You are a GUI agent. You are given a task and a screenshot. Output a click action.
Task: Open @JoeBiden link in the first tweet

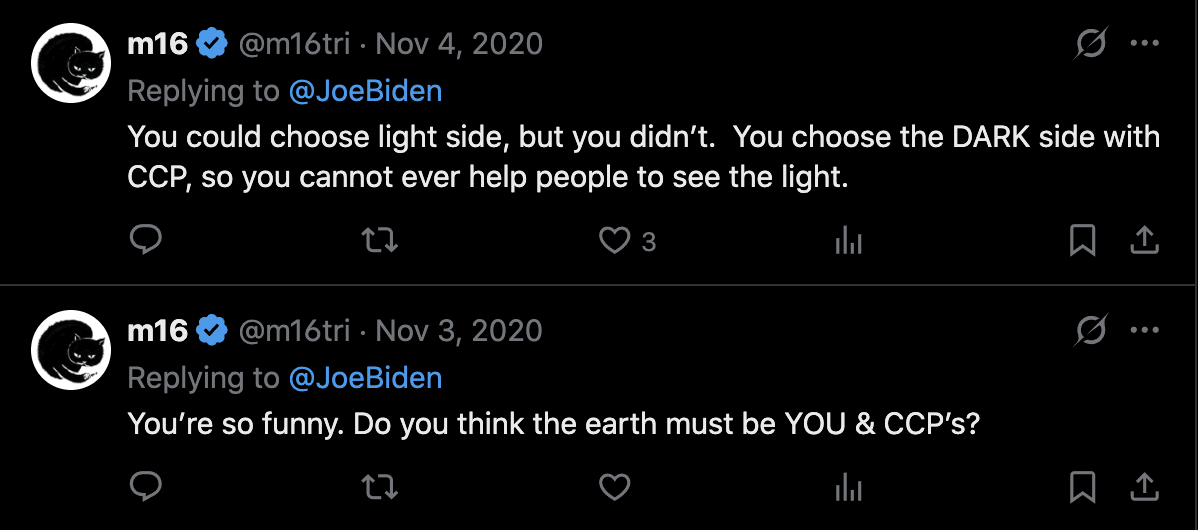365,91
